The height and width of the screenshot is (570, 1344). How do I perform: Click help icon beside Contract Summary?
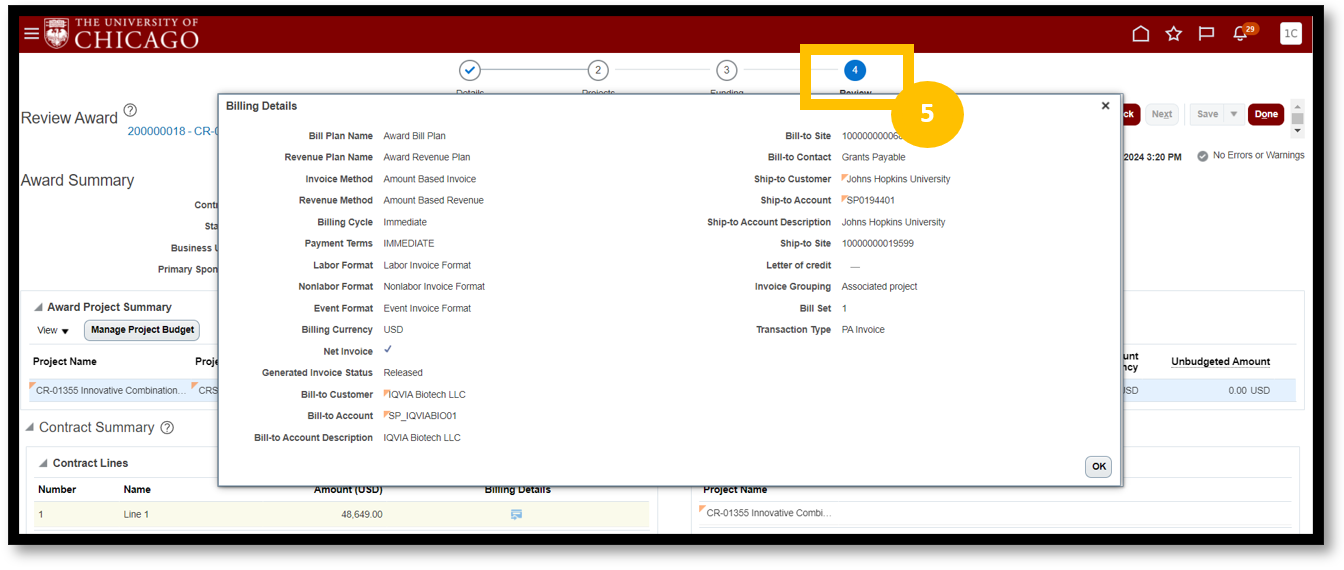(x=167, y=427)
